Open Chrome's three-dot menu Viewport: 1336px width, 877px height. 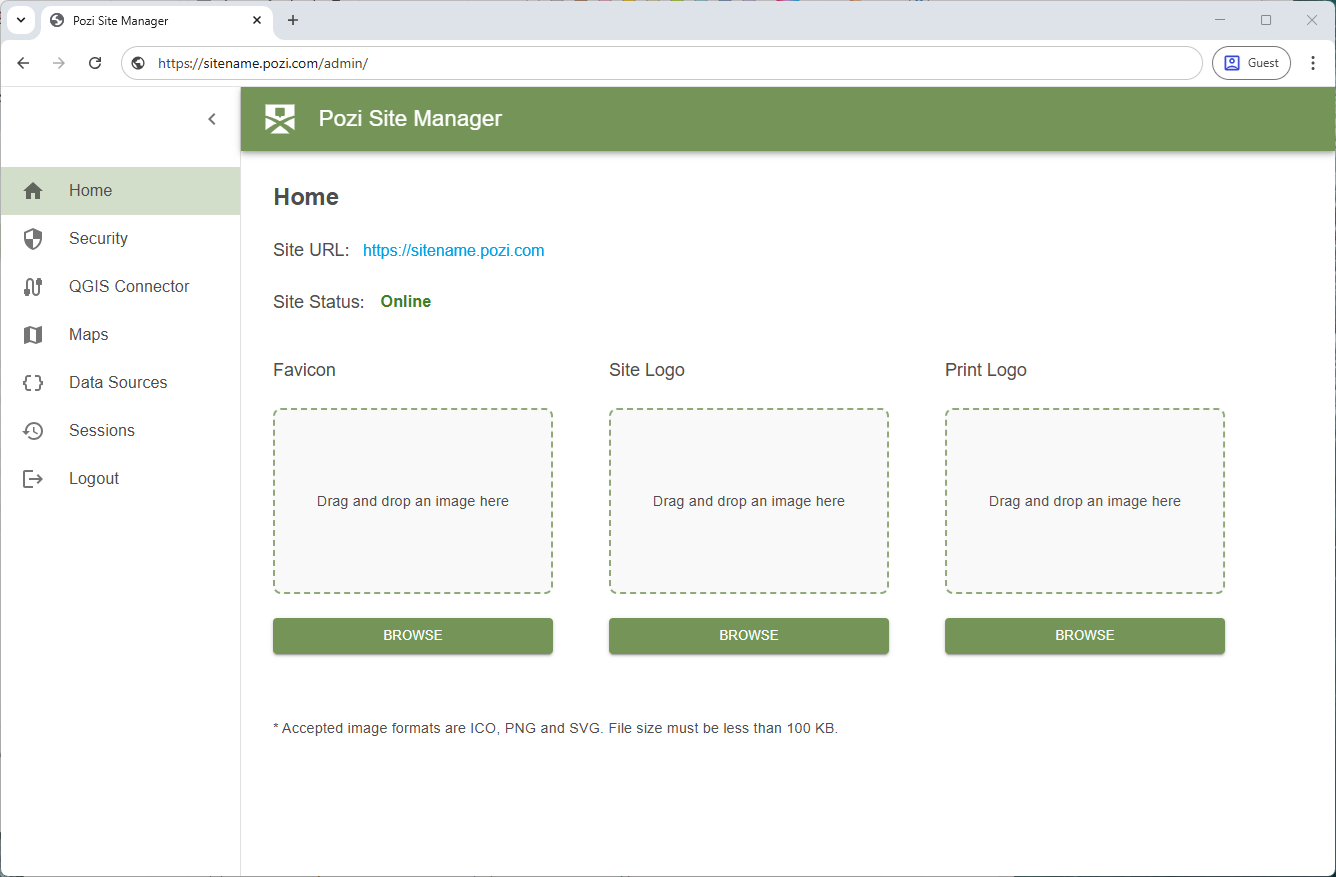tap(1313, 62)
